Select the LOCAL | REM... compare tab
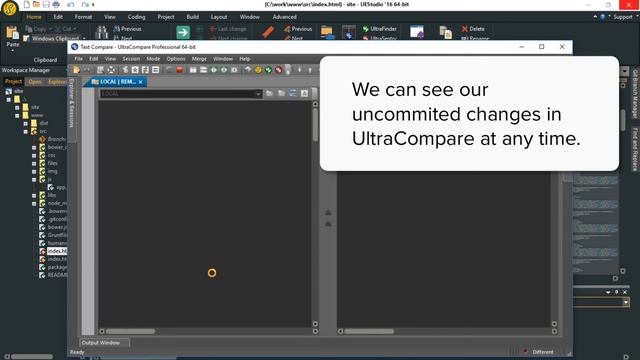The width and height of the screenshot is (640, 360). pos(114,82)
